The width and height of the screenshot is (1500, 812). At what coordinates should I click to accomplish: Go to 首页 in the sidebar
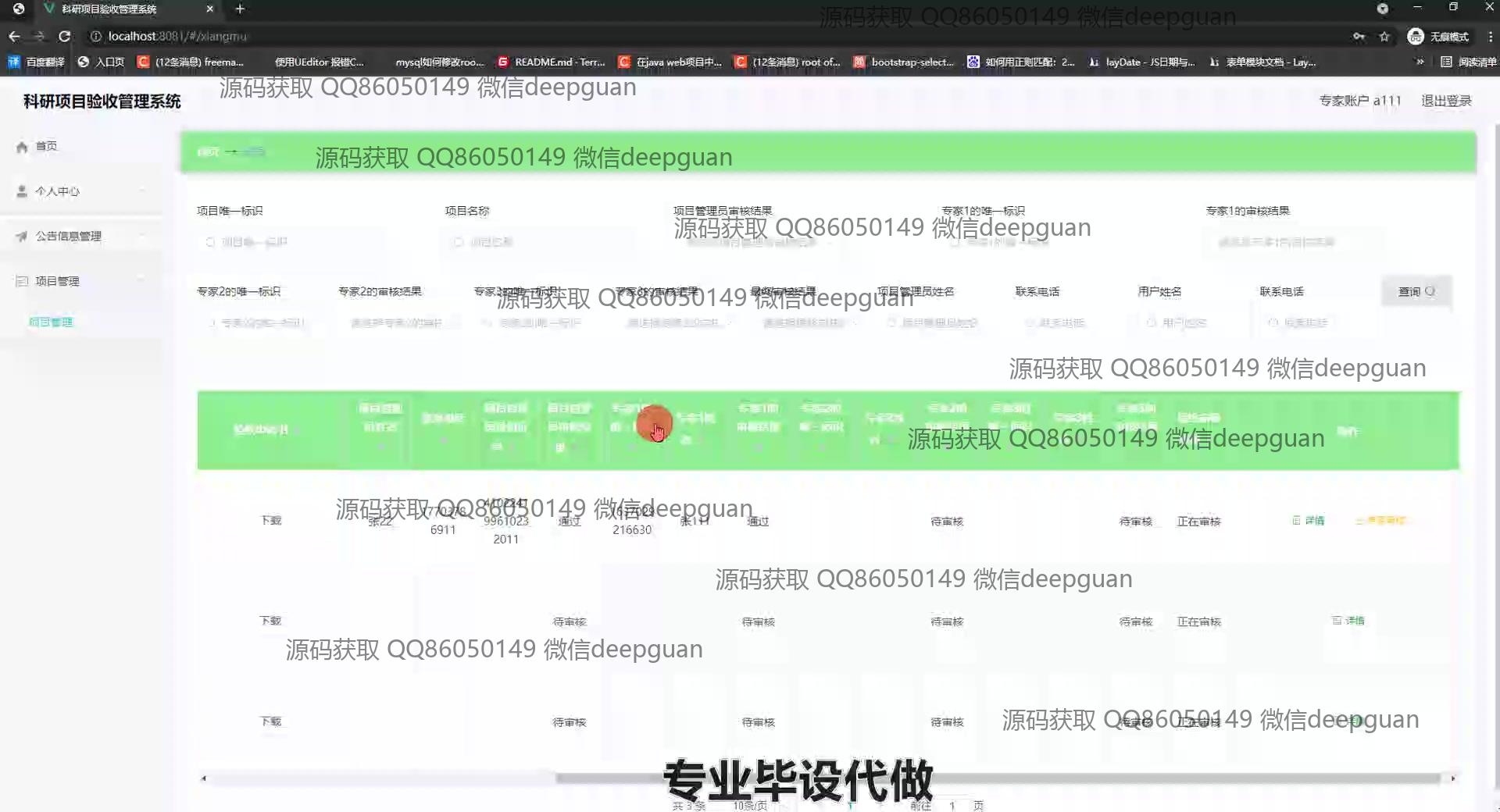46,146
